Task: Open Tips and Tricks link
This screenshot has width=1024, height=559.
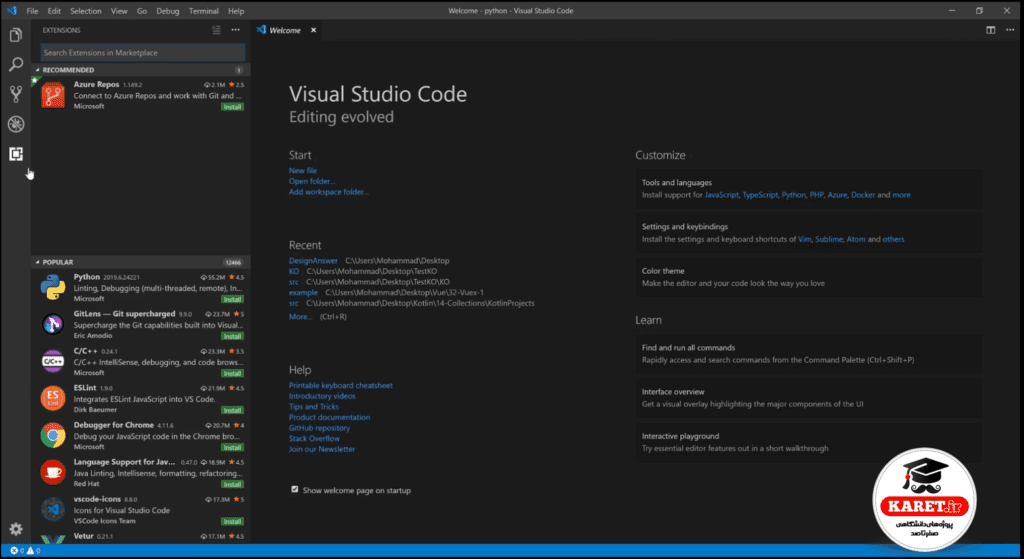Action: click(314, 406)
